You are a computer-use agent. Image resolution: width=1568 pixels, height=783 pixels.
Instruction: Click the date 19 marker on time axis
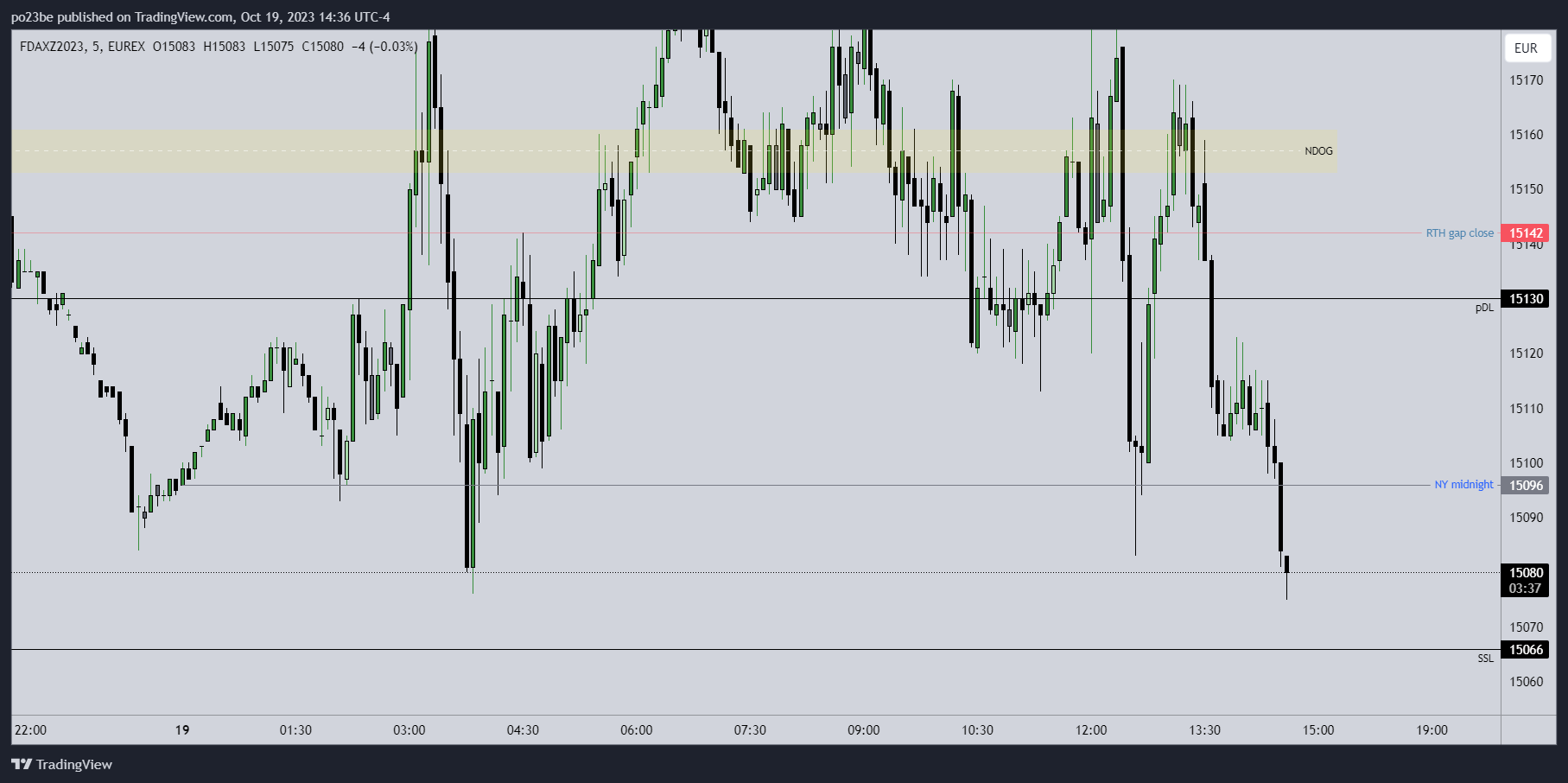pyautogui.click(x=182, y=730)
